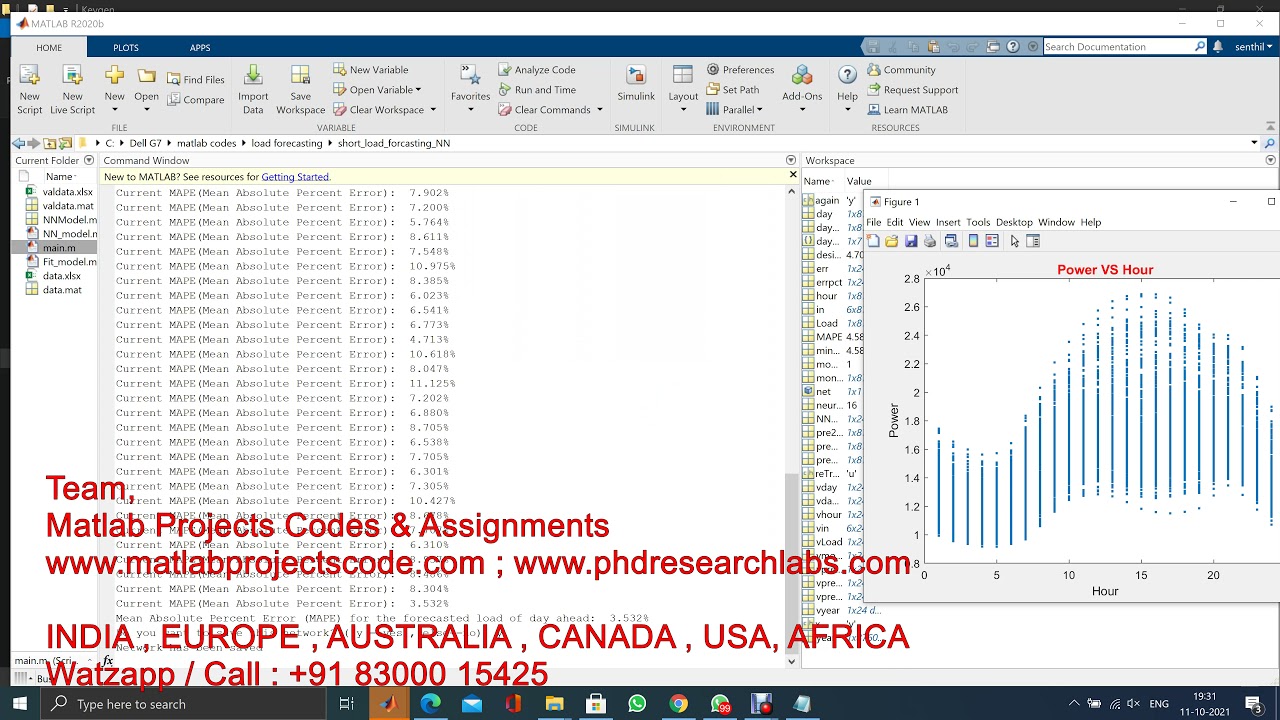Click the Analyze Code button
The height and width of the screenshot is (720, 1280).
pos(536,70)
